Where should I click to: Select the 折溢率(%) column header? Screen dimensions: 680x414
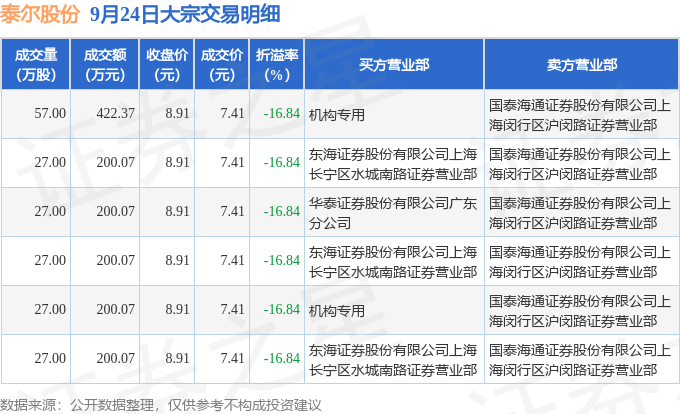277,64
